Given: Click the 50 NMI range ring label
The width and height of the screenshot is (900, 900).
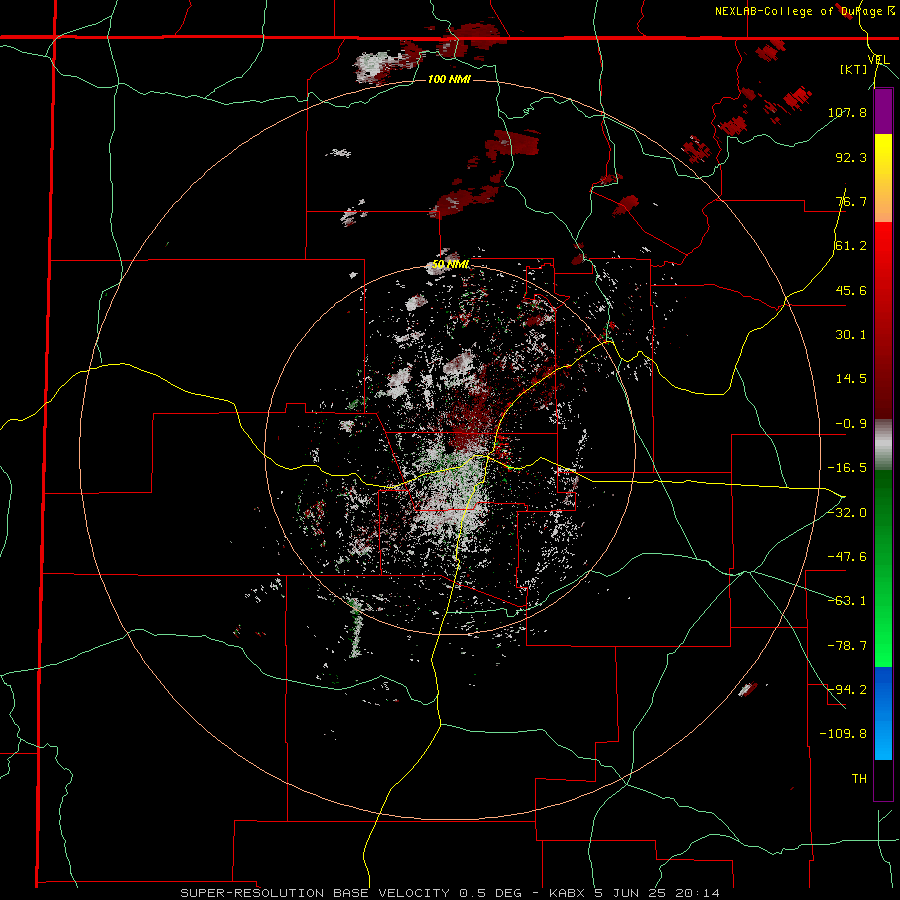Looking at the screenshot, I should pyautogui.click(x=451, y=265).
